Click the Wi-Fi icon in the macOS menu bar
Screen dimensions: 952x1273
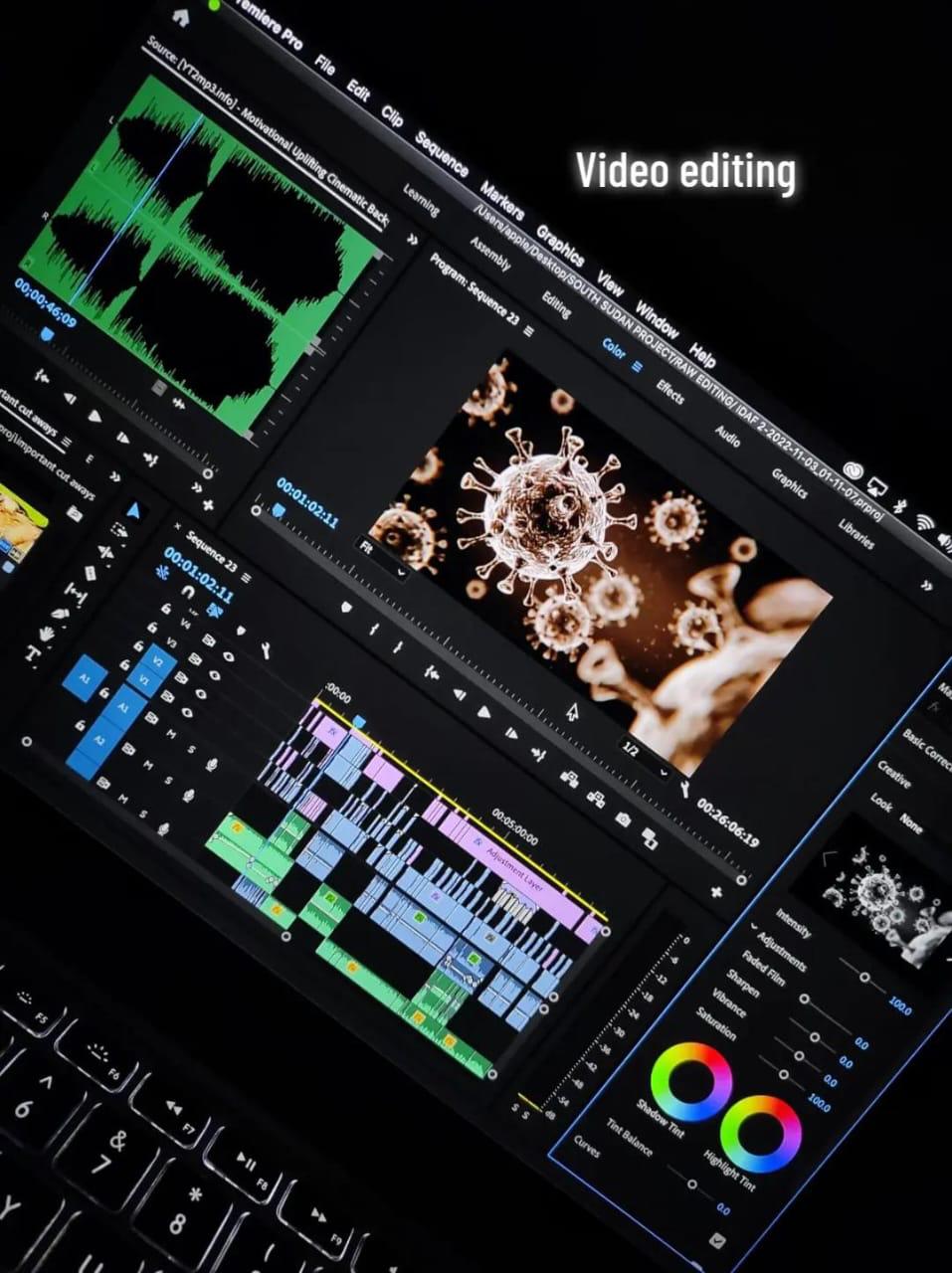coord(925,522)
